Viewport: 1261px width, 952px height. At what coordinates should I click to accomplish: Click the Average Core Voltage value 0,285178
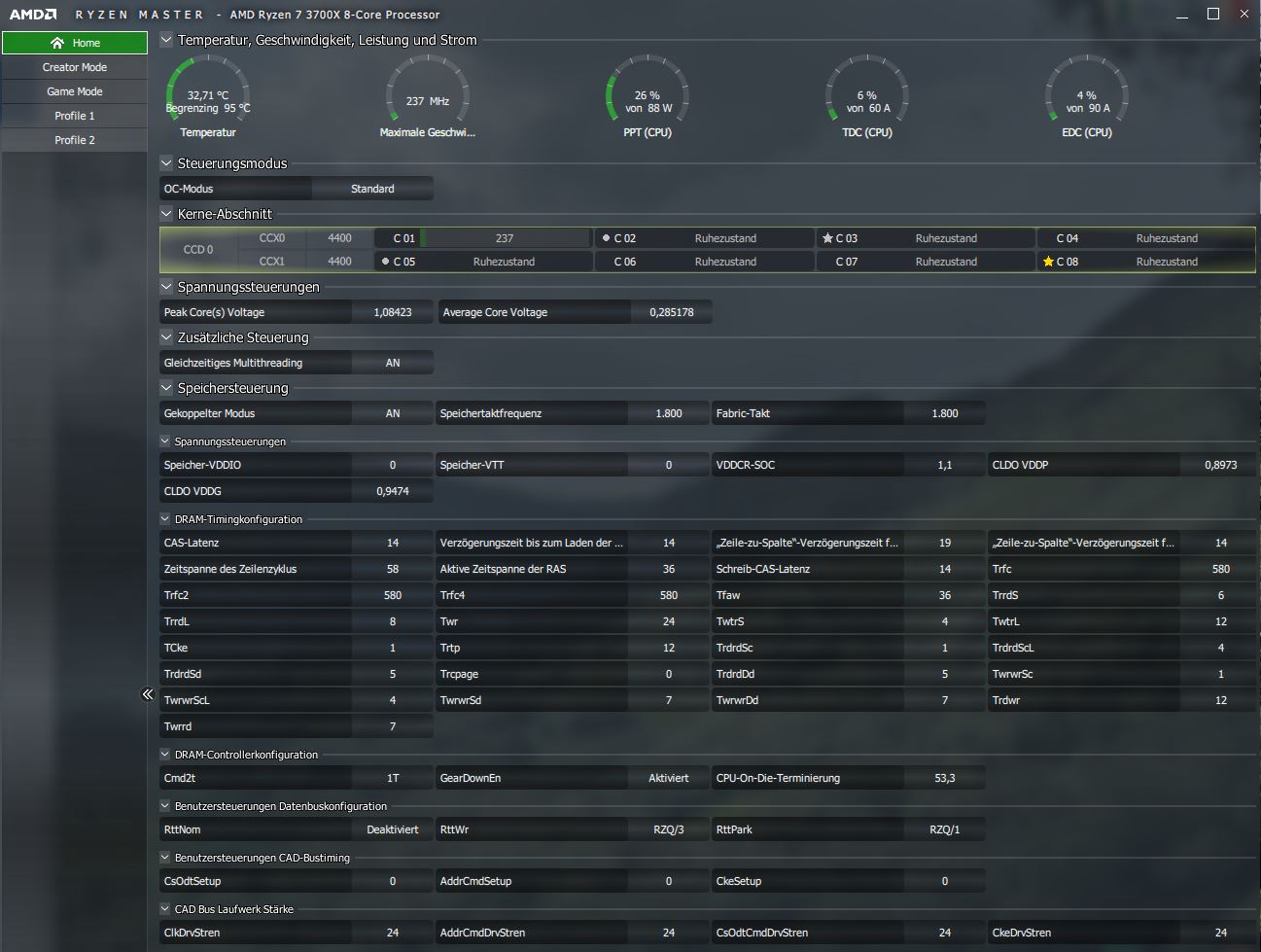[672, 312]
